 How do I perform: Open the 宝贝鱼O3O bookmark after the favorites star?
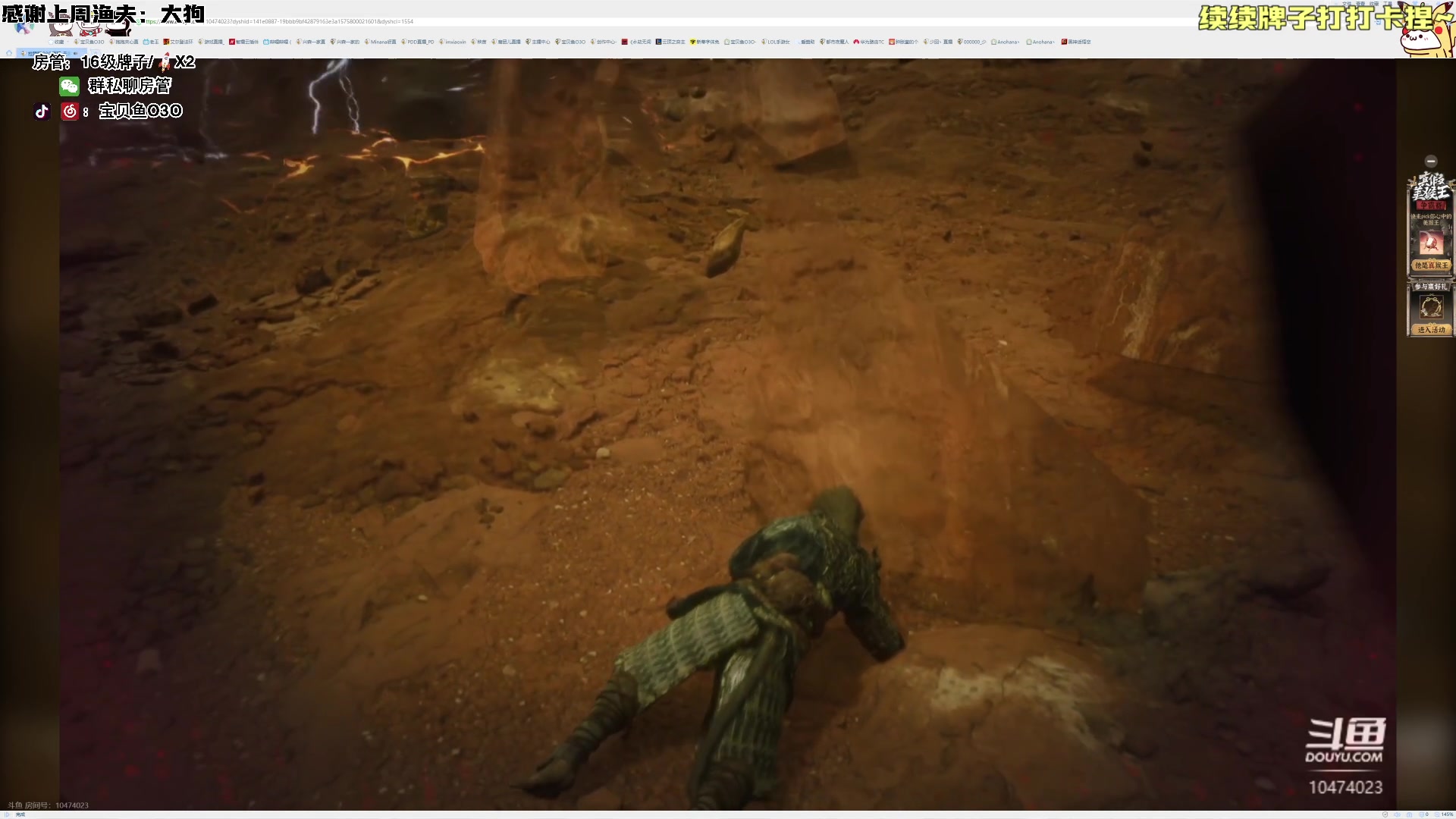point(89,42)
